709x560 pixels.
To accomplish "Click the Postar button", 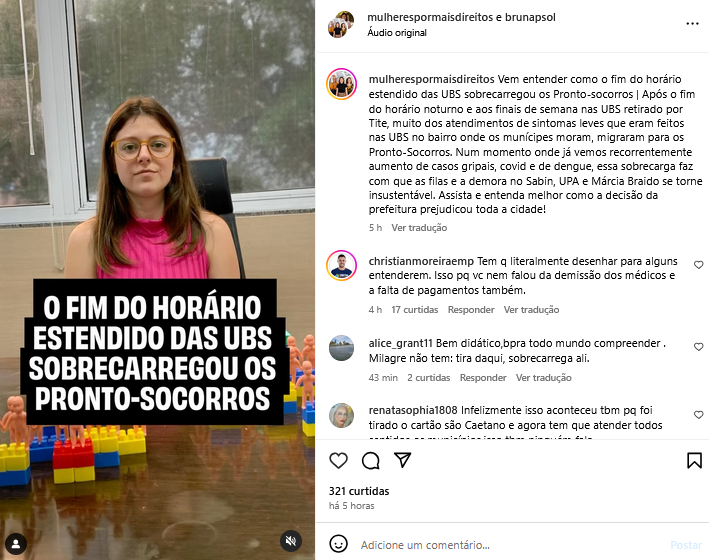I will click(685, 545).
